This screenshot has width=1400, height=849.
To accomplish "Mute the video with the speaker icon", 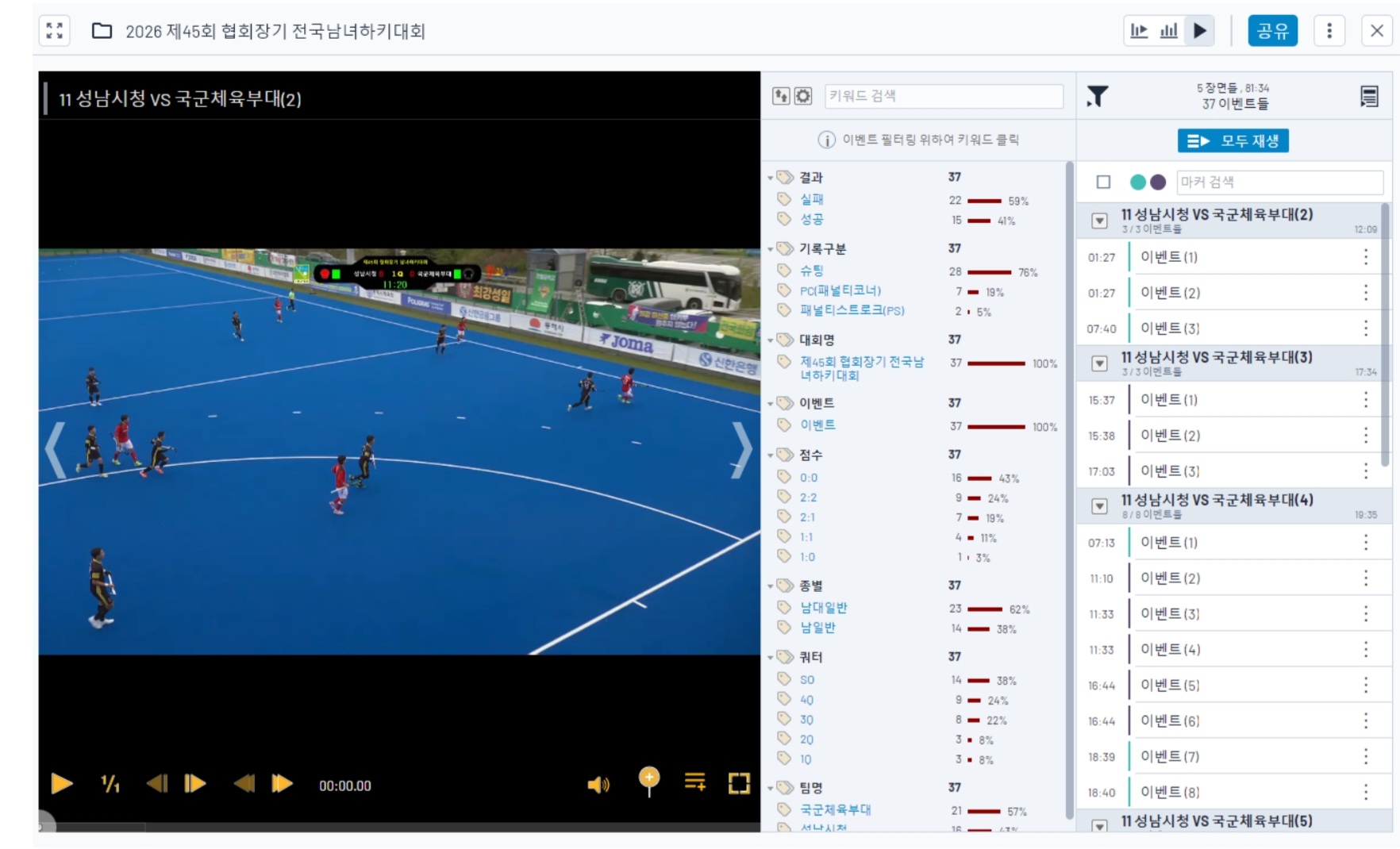I will (598, 785).
